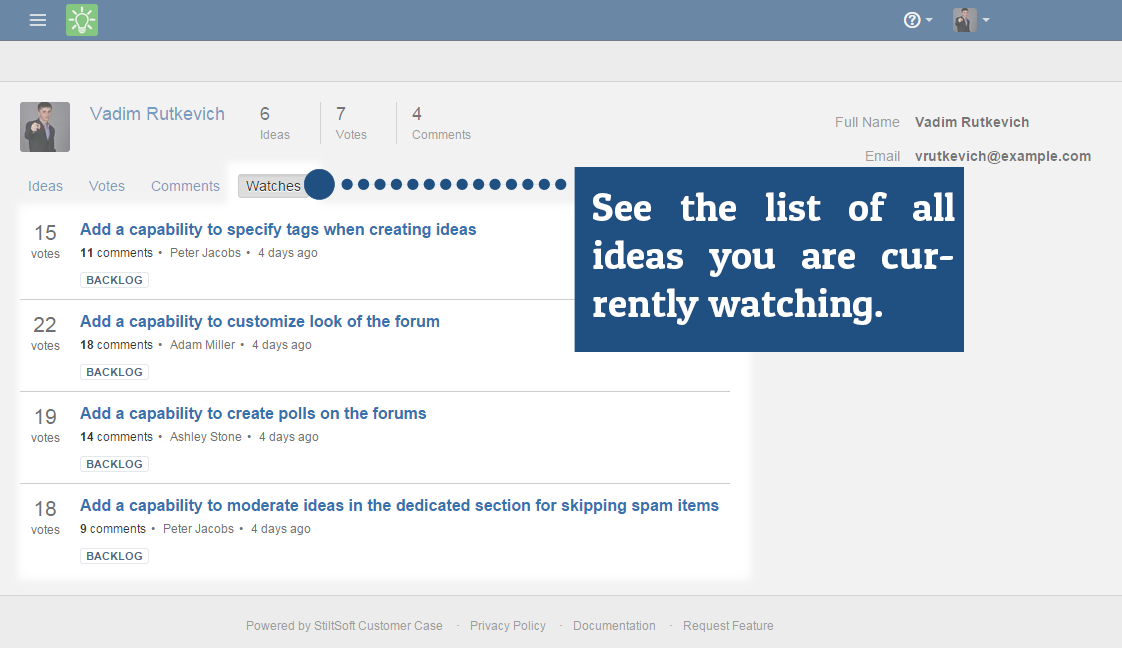Screen dimensions: 1122x648
Task: Click BACKLOG label under the customize look idea
Action: 114,372
